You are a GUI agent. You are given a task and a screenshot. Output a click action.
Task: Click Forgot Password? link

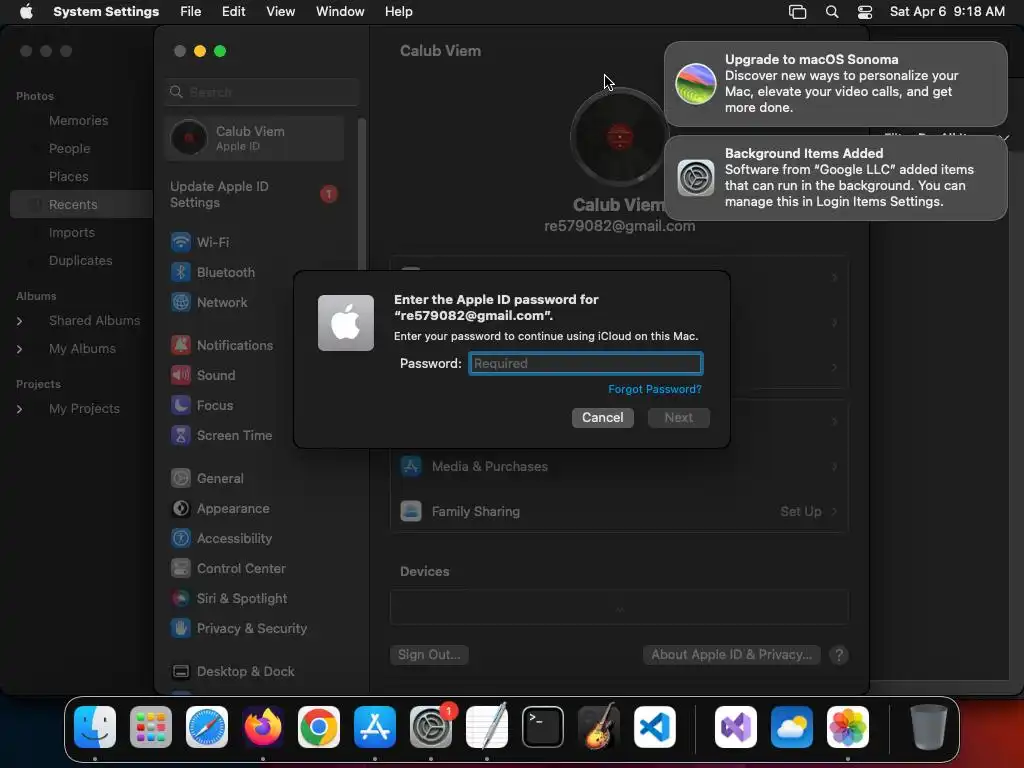coord(655,389)
